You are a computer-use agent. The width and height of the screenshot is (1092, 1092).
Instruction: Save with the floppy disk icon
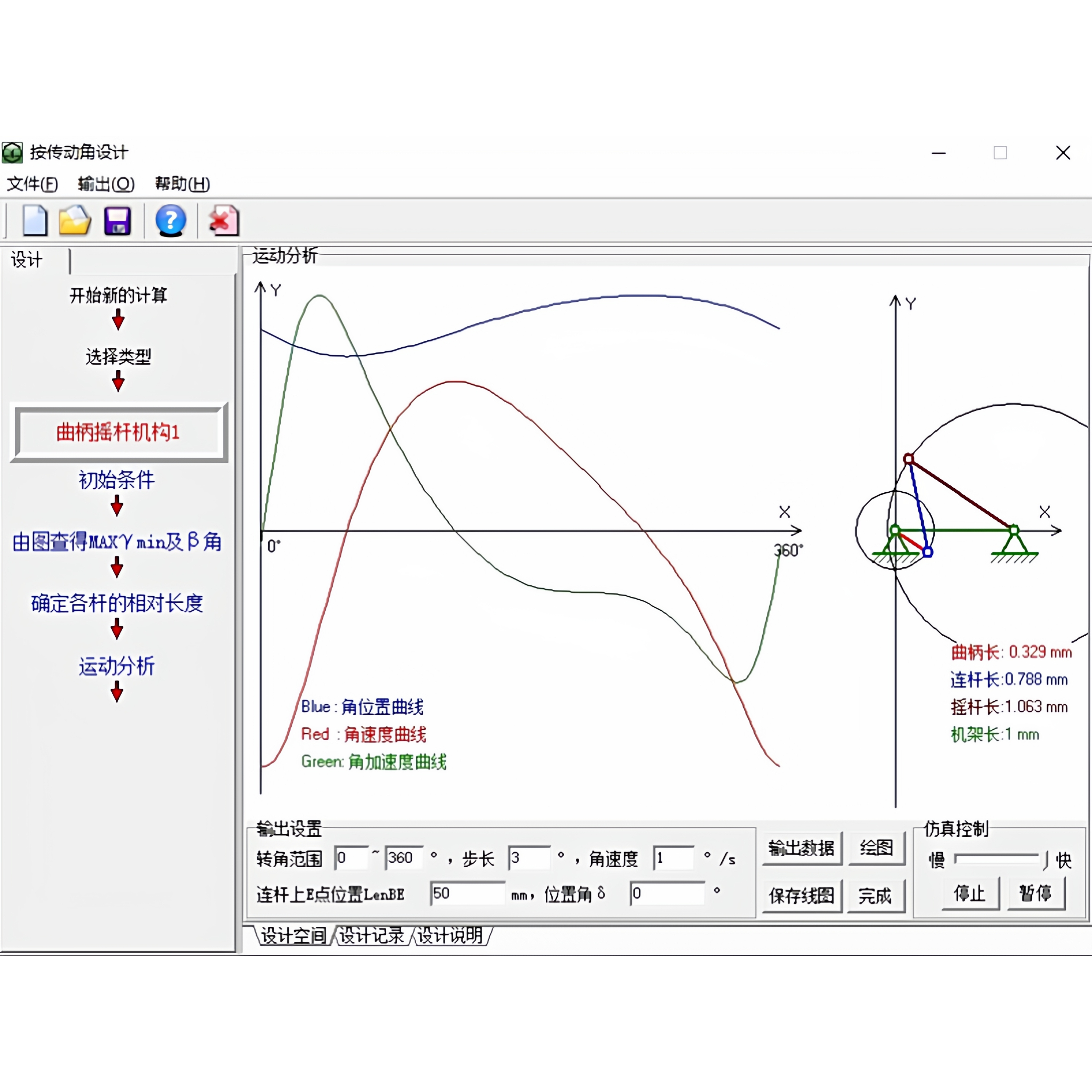(x=118, y=220)
